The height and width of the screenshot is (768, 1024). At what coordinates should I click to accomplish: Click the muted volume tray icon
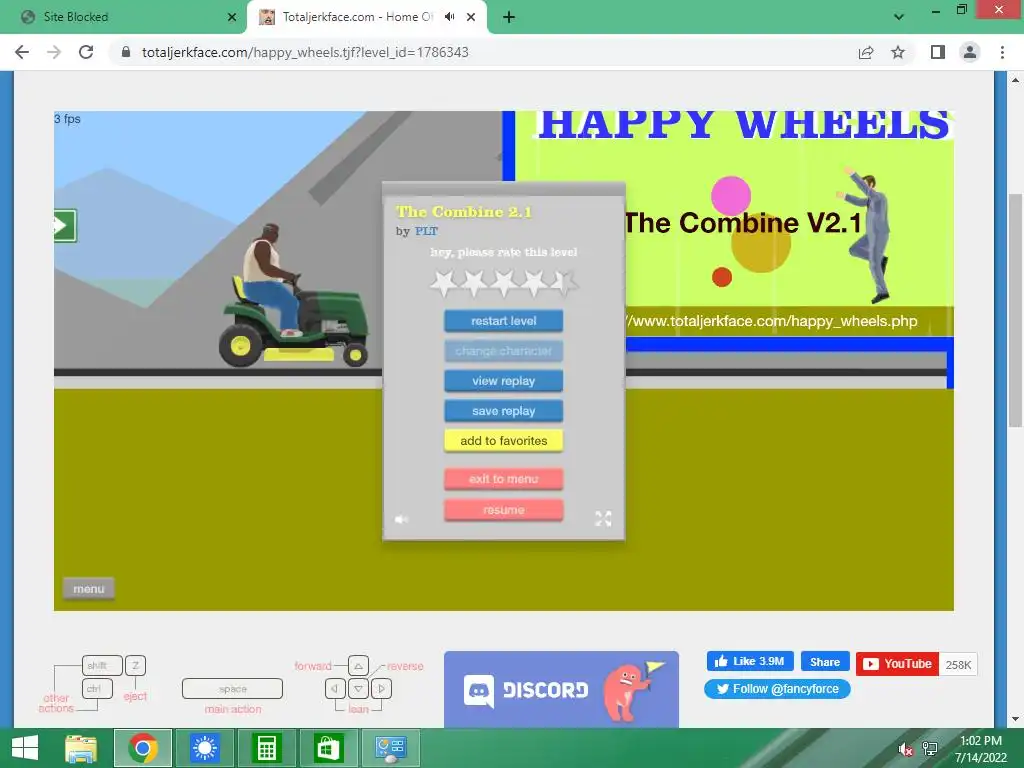coord(905,749)
